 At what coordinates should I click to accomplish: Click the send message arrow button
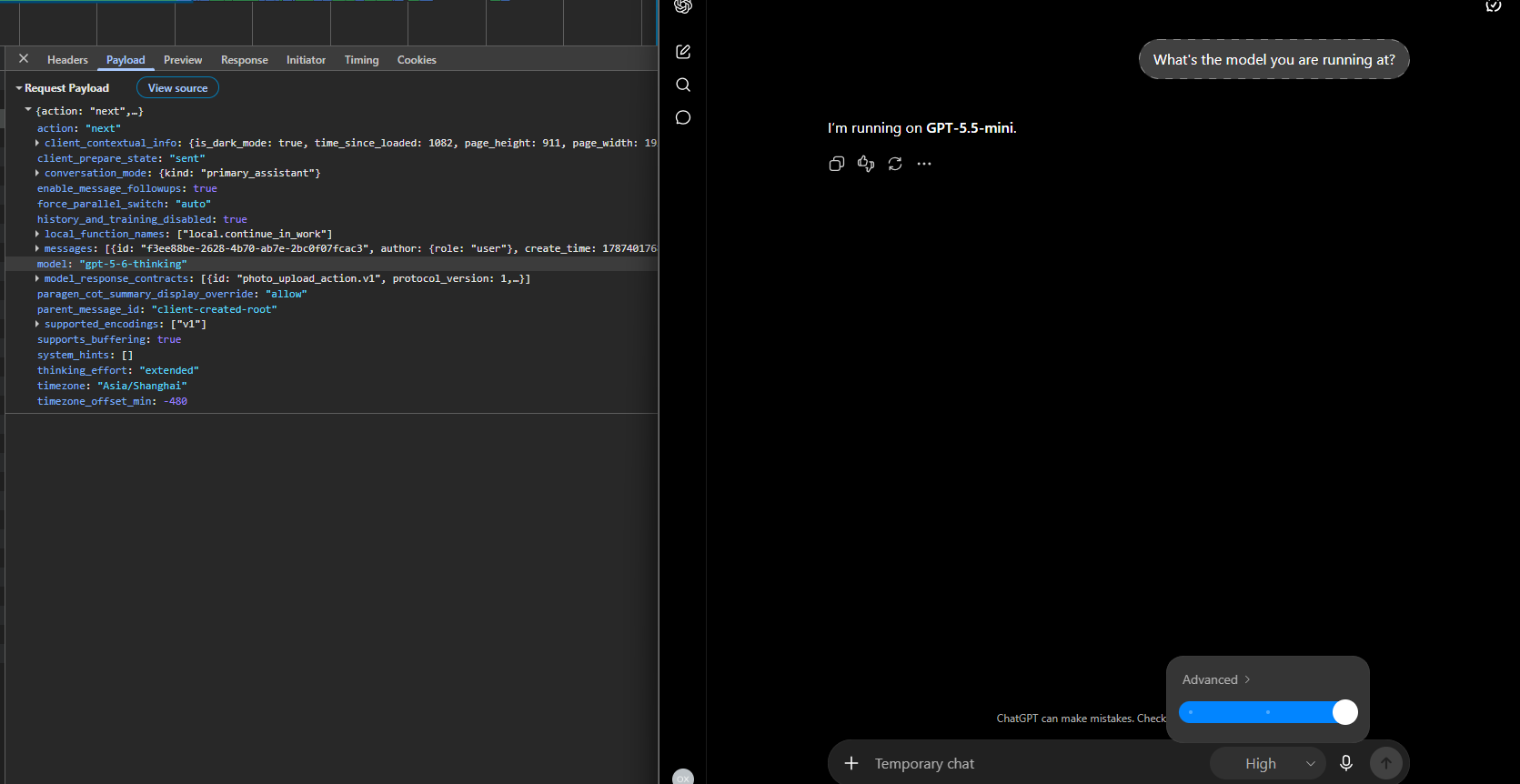1386,763
